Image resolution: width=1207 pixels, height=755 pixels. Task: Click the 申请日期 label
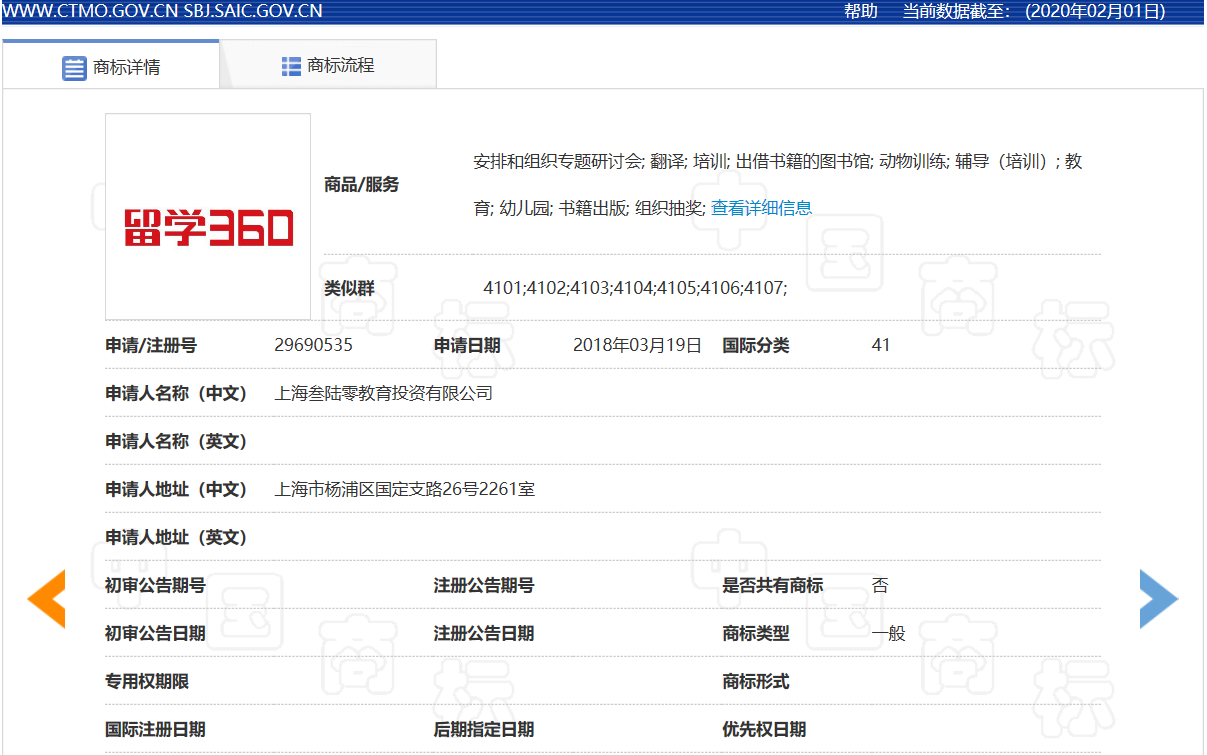point(467,345)
